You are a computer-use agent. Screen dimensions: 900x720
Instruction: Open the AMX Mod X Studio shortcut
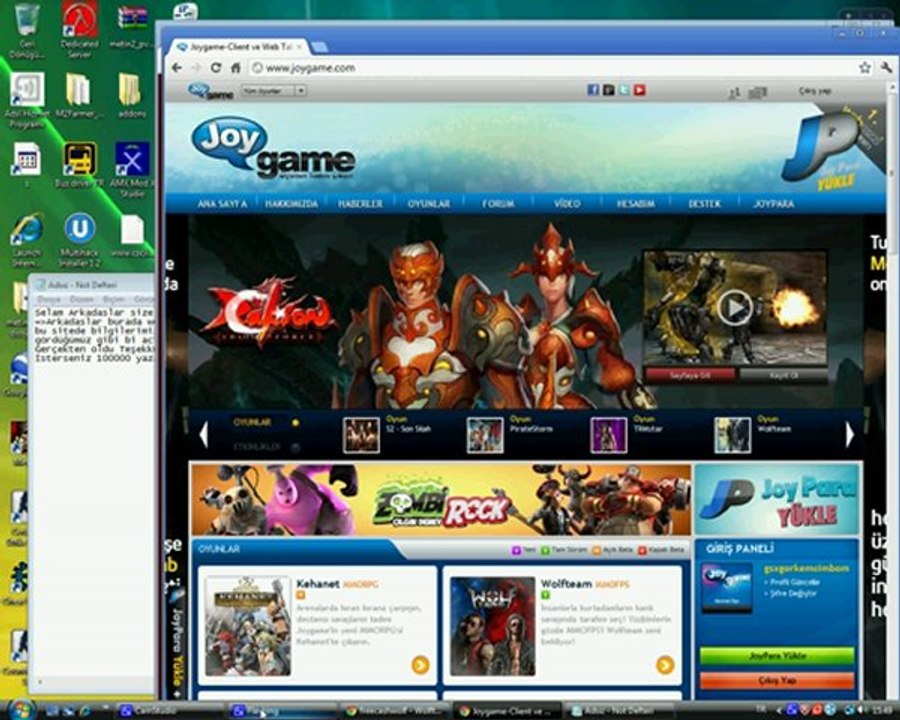tap(132, 170)
